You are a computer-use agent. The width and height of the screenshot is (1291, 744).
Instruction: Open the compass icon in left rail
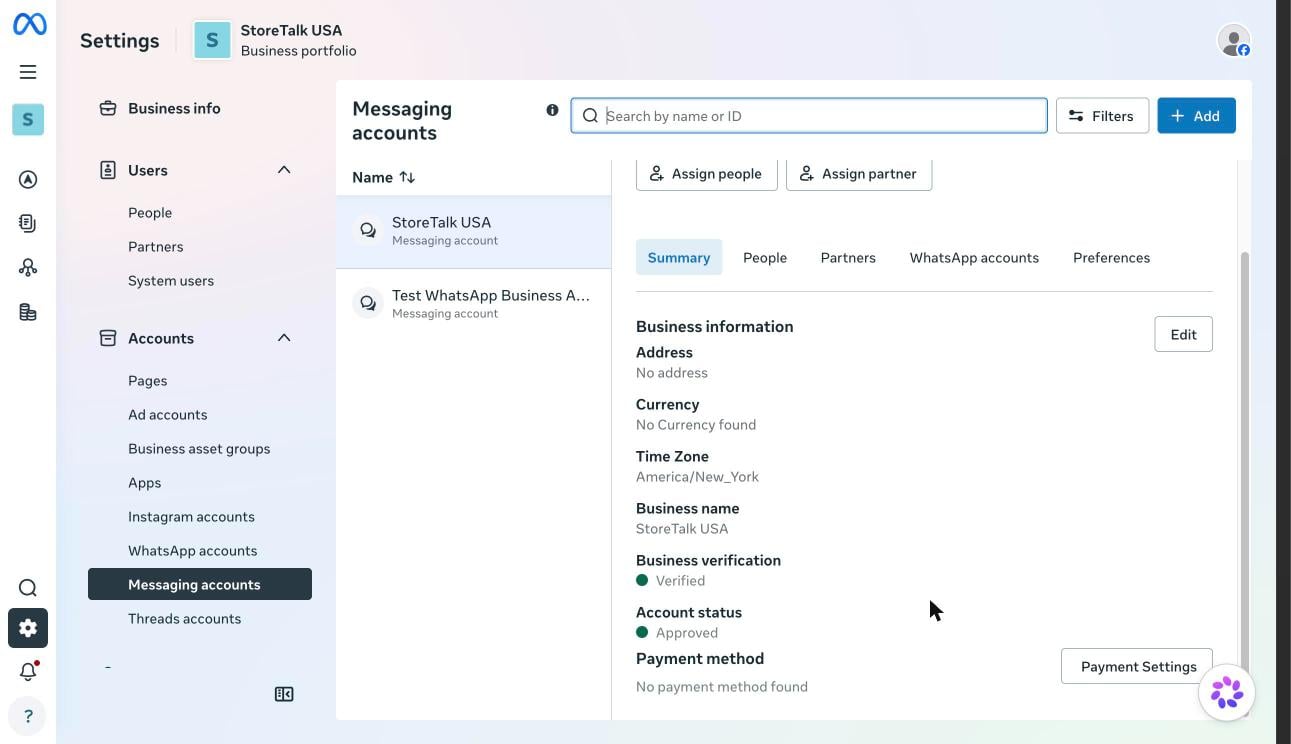pos(28,180)
